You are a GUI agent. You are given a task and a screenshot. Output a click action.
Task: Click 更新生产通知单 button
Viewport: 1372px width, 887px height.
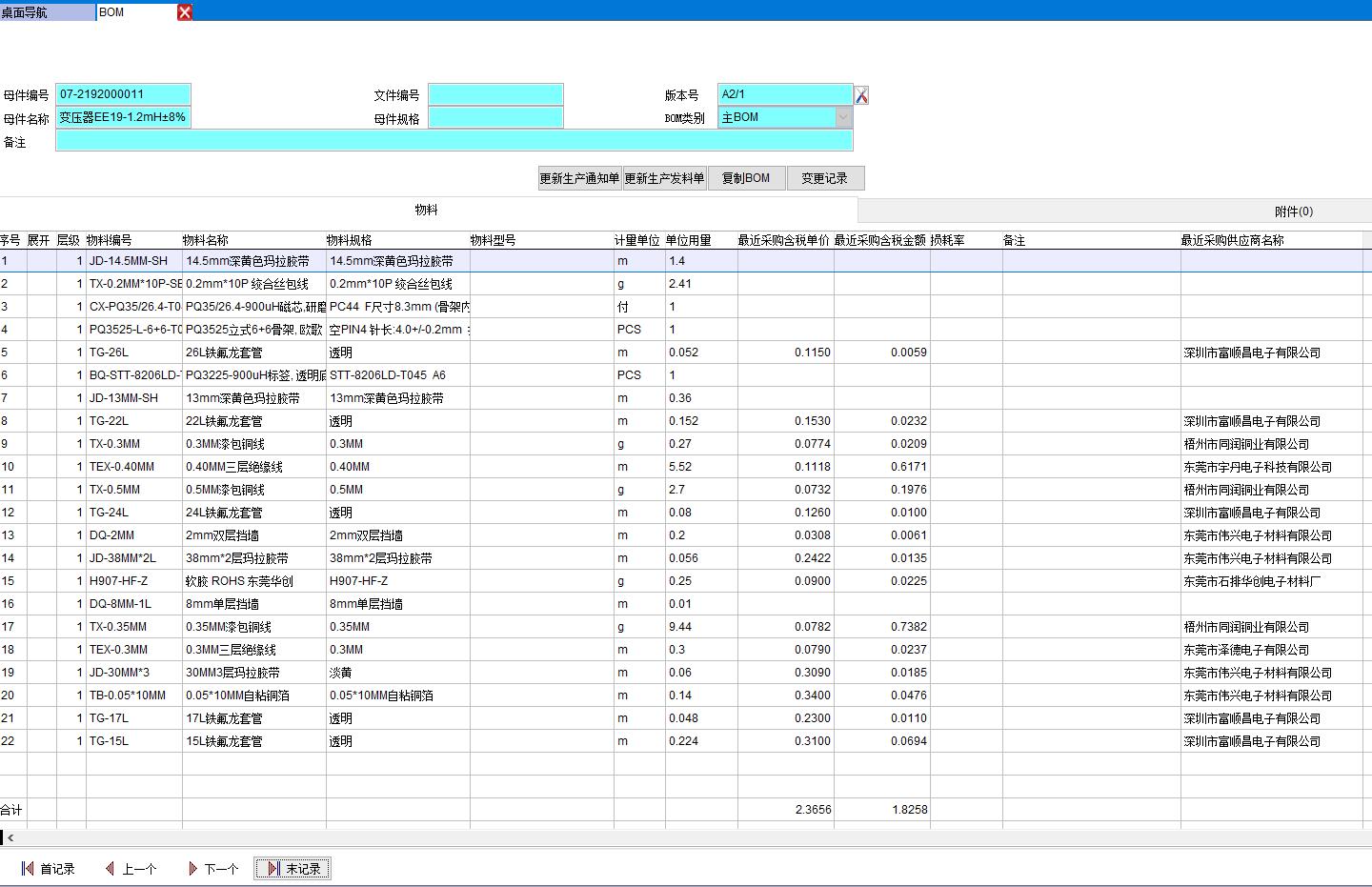(x=579, y=178)
